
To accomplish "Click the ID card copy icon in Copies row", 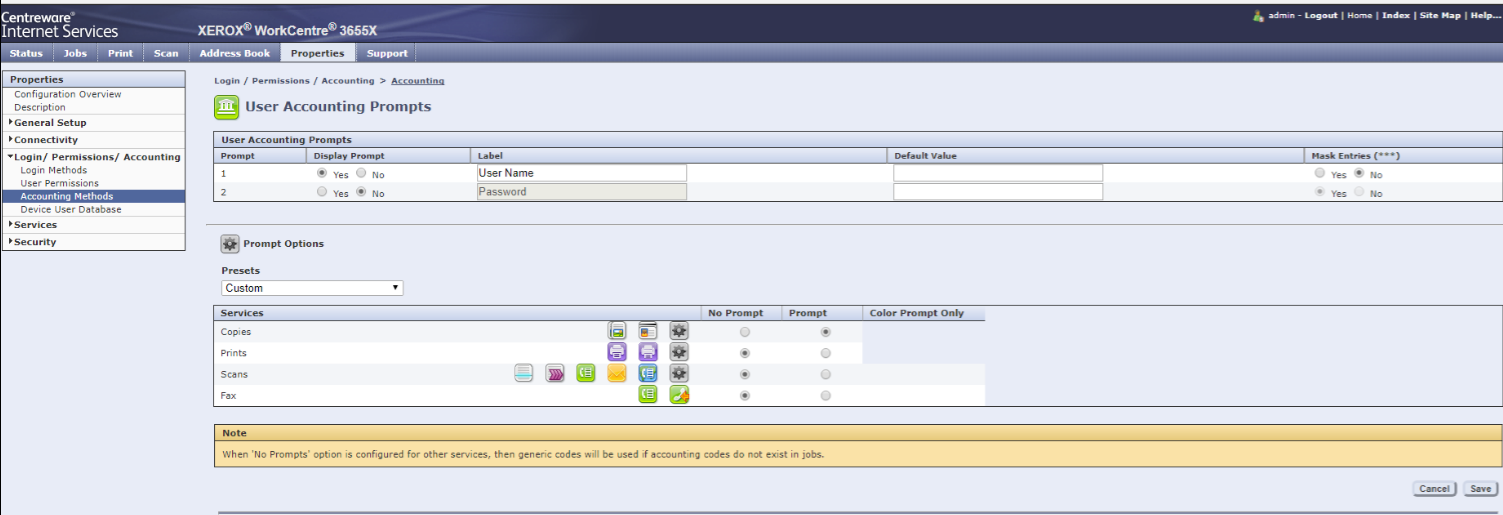I will 648,331.
